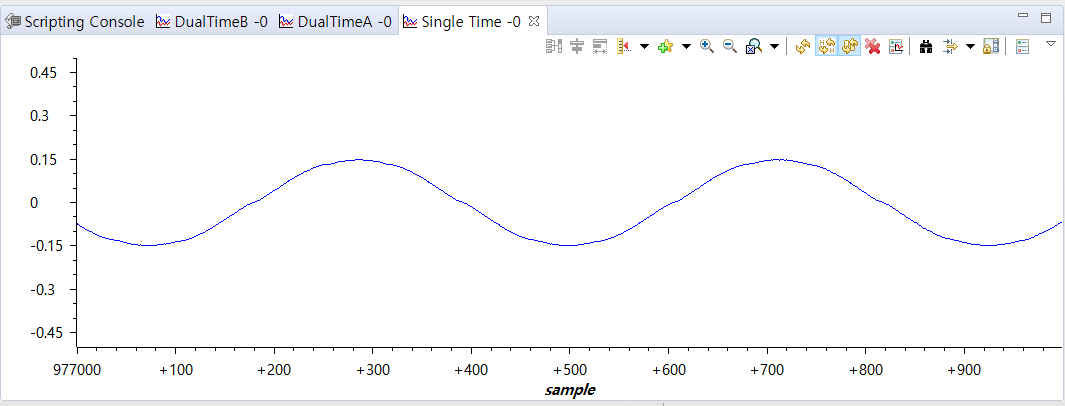The height and width of the screenshot is (406, 1065).
Task: Click the merging arrows toolbar icon
Action: click(950, 46)
